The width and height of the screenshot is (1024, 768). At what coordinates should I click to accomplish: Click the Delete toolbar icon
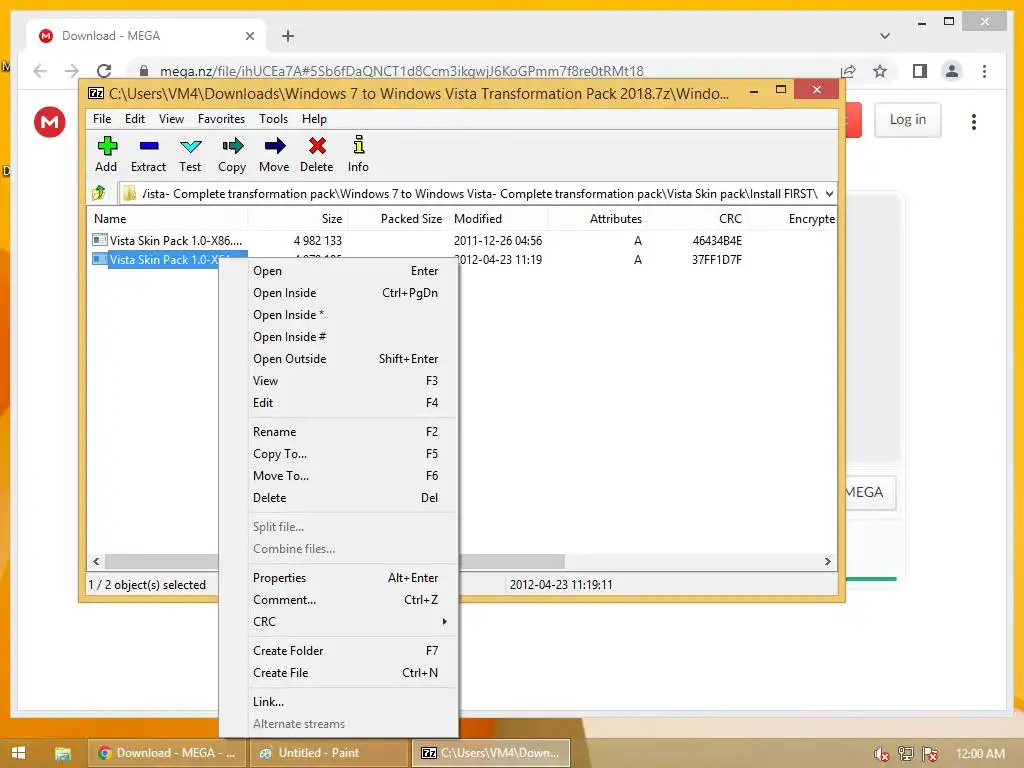tap(317, 154)
